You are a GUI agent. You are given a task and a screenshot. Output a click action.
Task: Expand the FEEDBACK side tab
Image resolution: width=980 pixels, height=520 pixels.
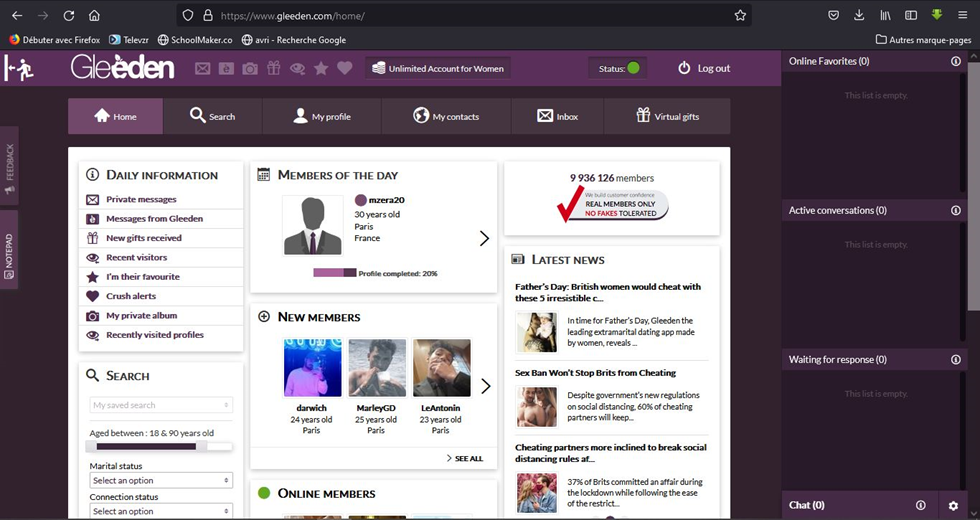pyautogui.click(x=9, y=167)
